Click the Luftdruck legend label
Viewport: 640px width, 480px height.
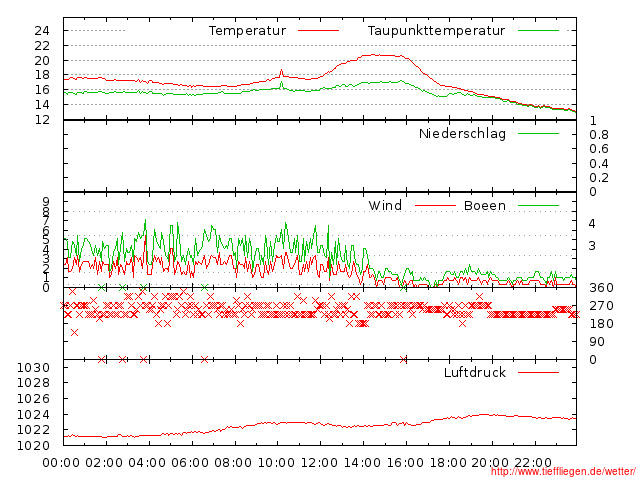tap(475, 372)
